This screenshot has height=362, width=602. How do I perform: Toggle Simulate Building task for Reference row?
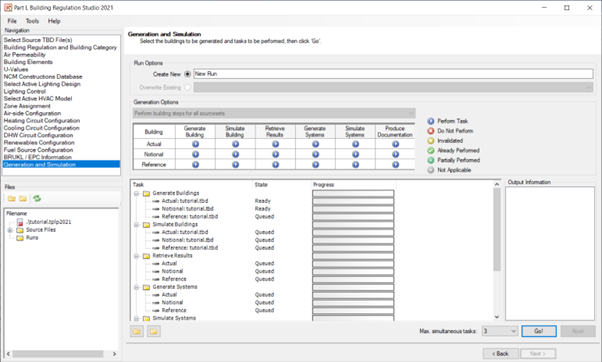click(x=235, y=164)
